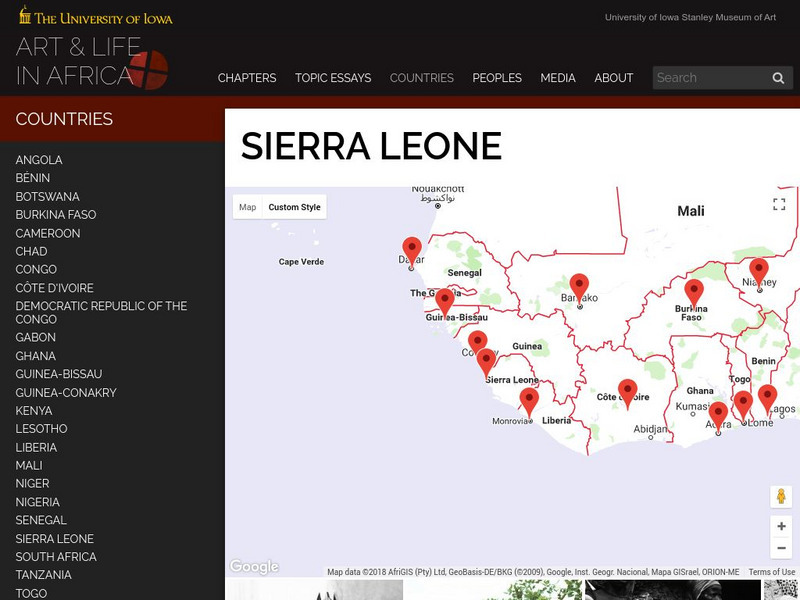The width and height of the screenshot is (800, 600).
Task: Go to the Peoples page
Action: point(497,78)
